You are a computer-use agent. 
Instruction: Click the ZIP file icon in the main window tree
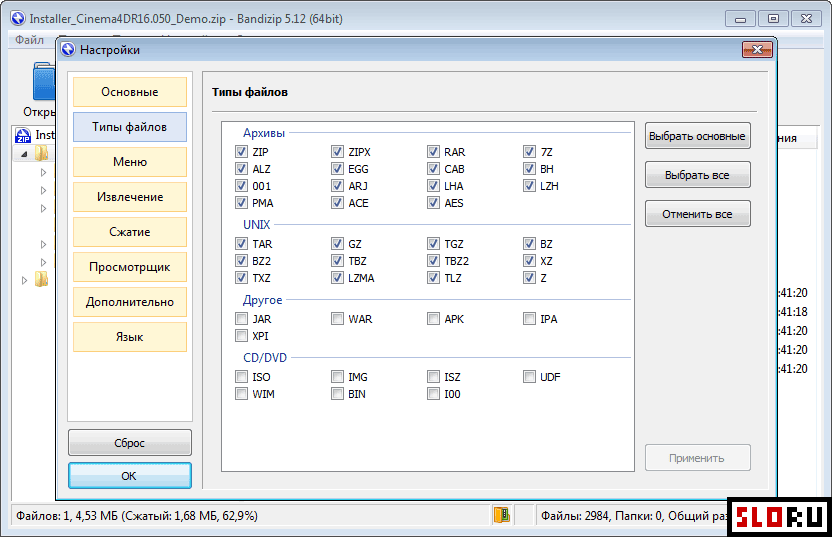click(23, 135)
